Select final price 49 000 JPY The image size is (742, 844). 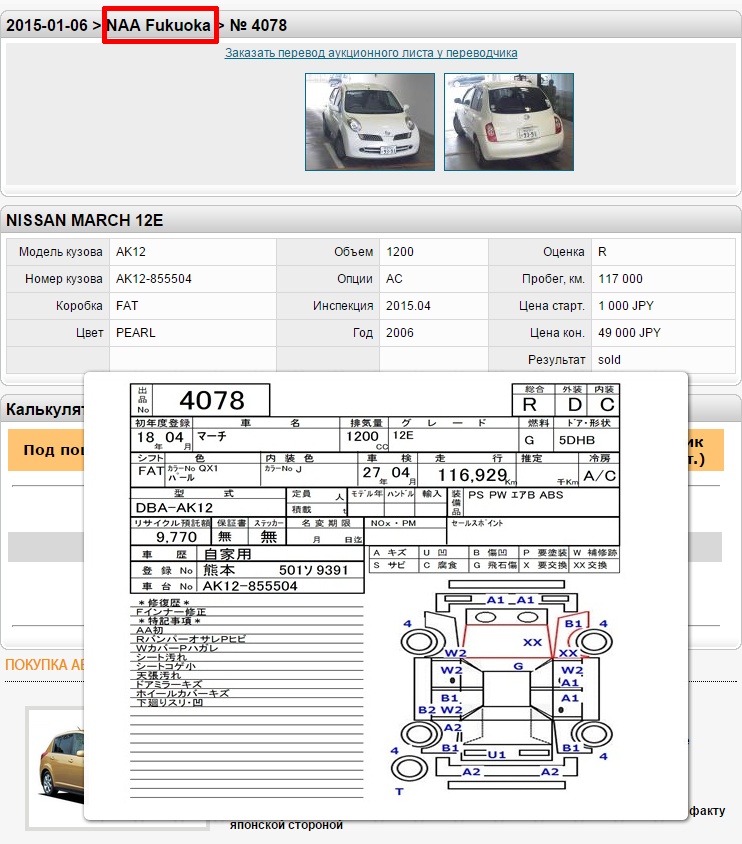point(629,333)
